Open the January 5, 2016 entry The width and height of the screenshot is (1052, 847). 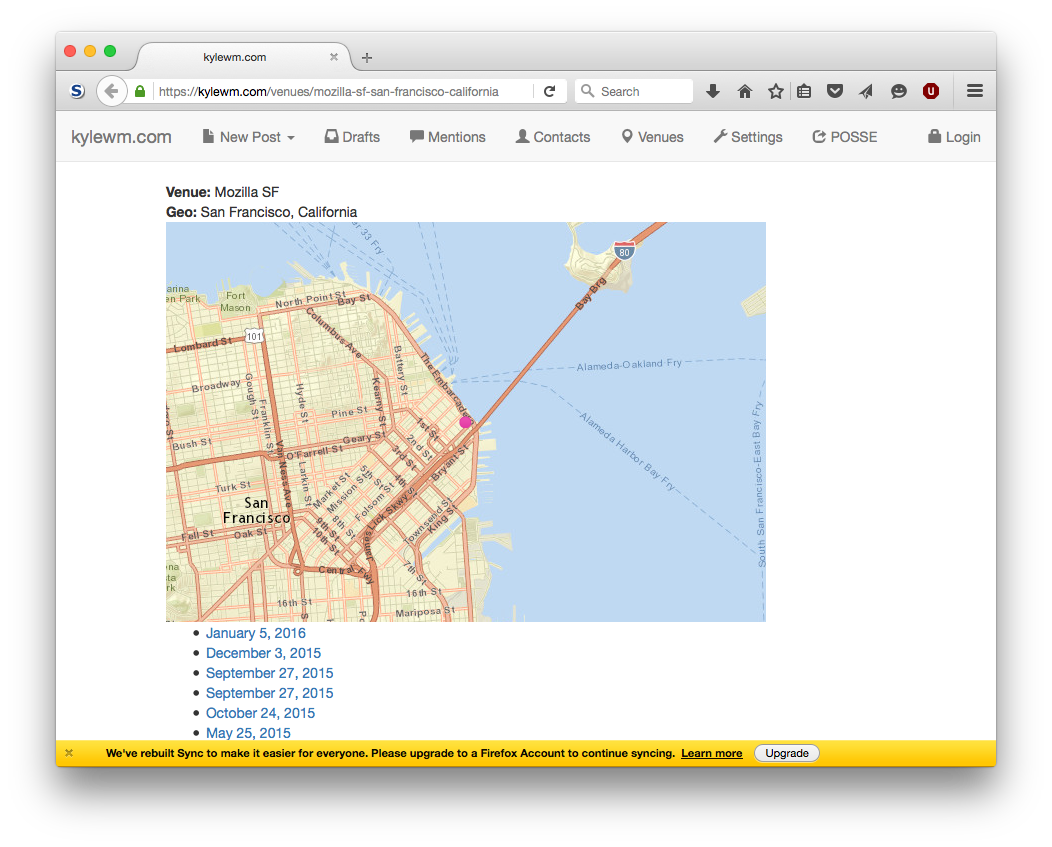[256, 633]
